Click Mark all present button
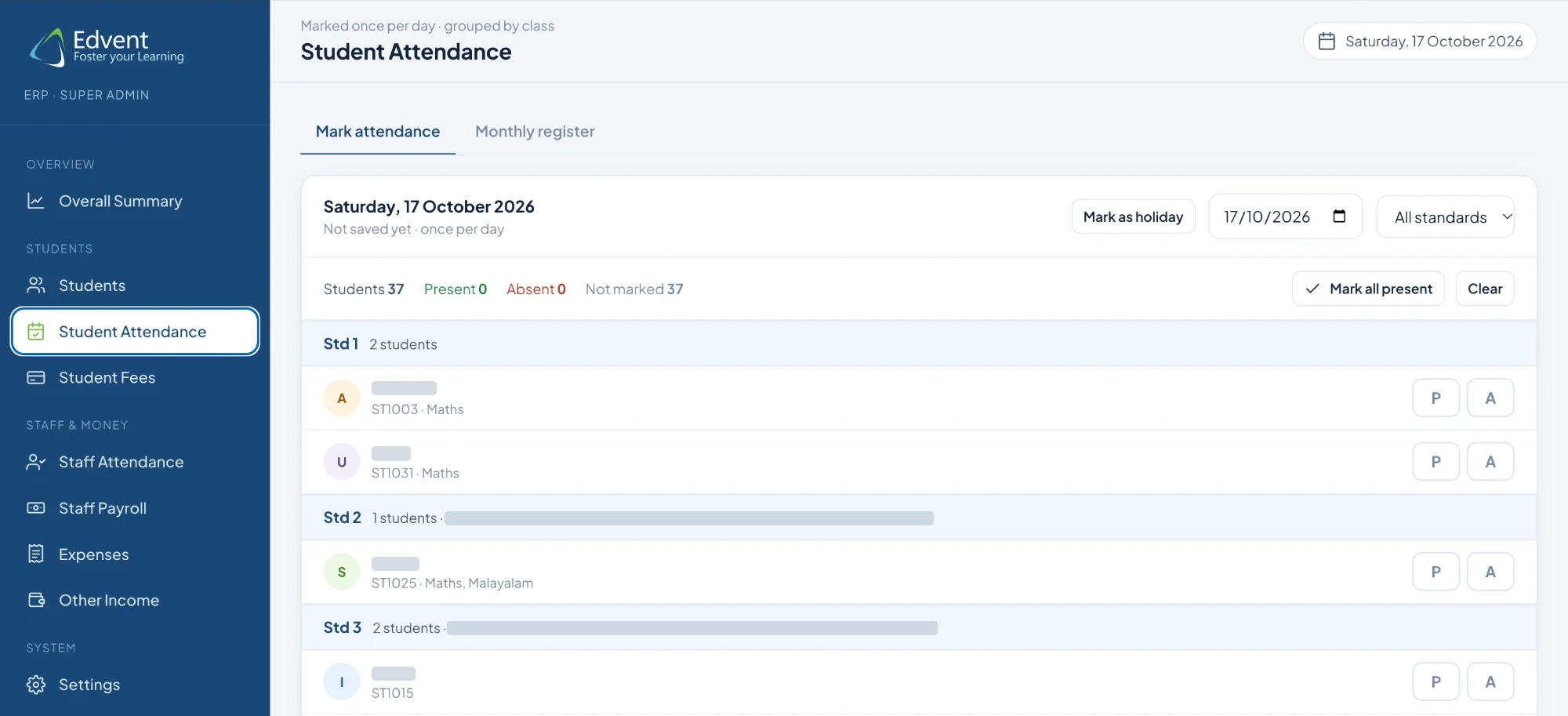The width and height of the screenshot is (1568, 716). [x=1368, y=289]
